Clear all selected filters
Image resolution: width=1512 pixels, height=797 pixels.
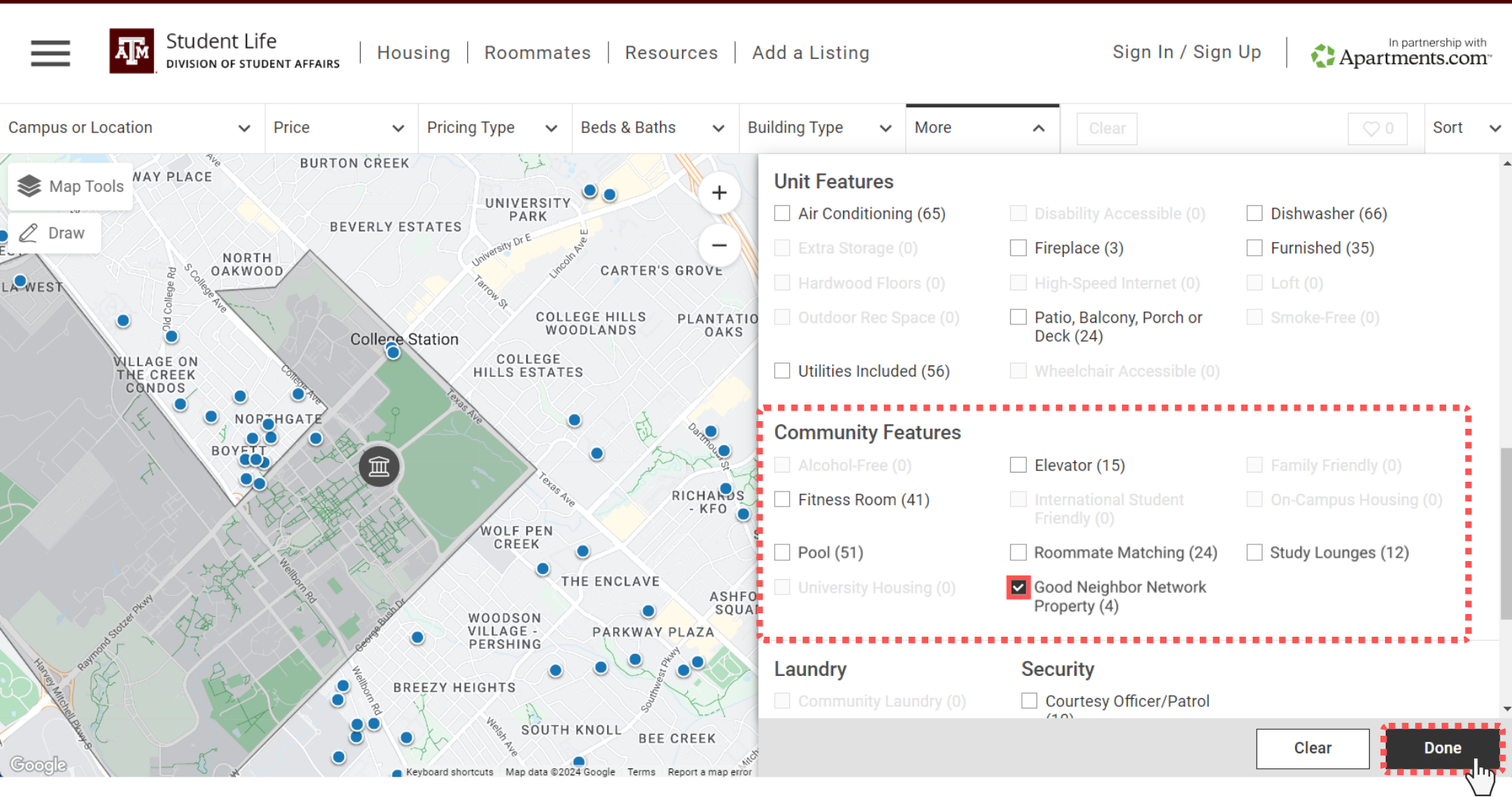(x=1312, y=748)
